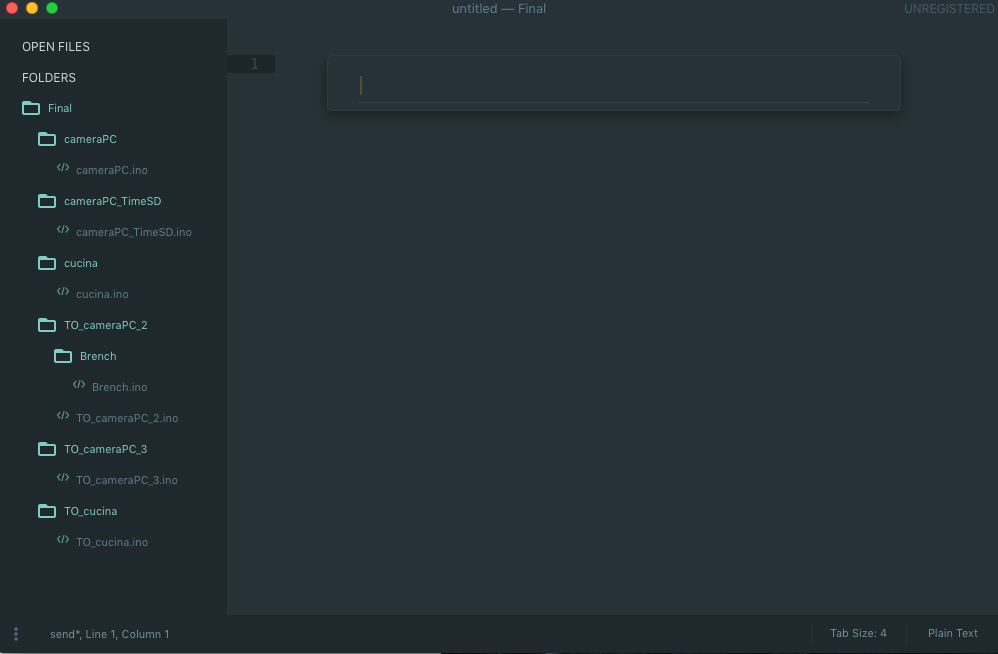Click line number 1 in the gutter
998x654 pixels.
tap(254, 64)
